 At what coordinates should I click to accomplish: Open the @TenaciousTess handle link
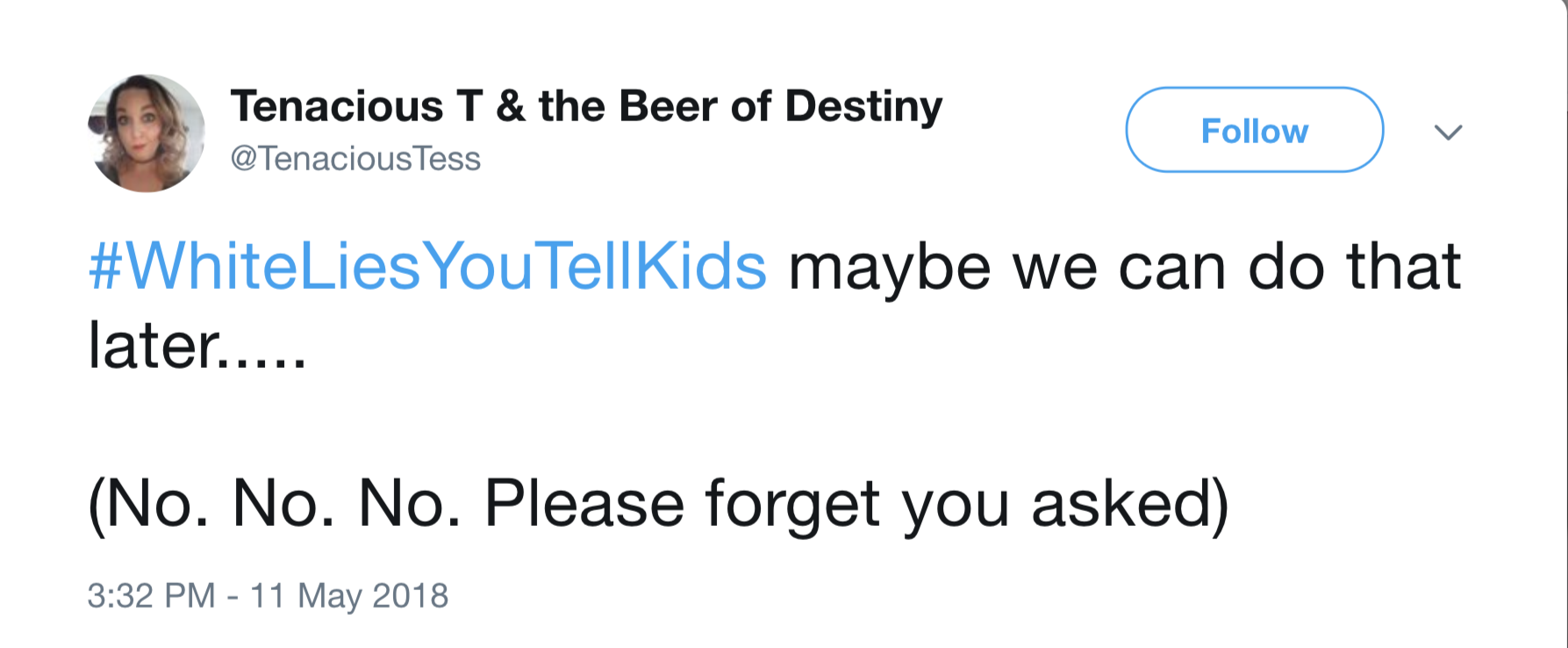[x=355, y=159]
